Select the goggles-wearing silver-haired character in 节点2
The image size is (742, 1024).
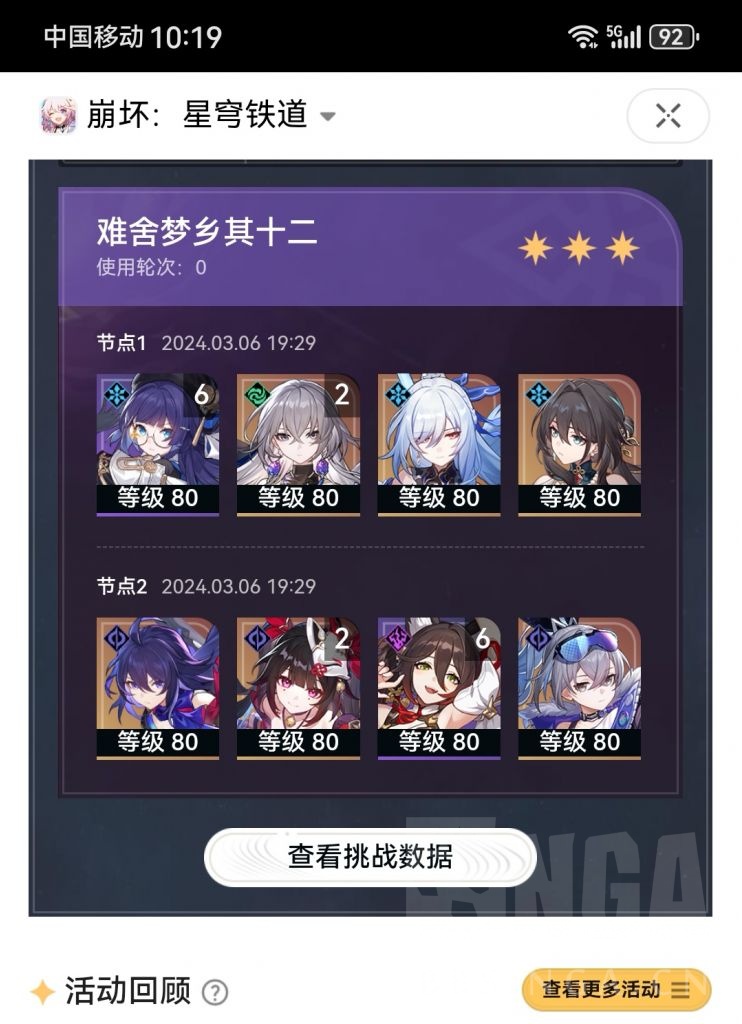pyautogui.click(x=579, y=688)
